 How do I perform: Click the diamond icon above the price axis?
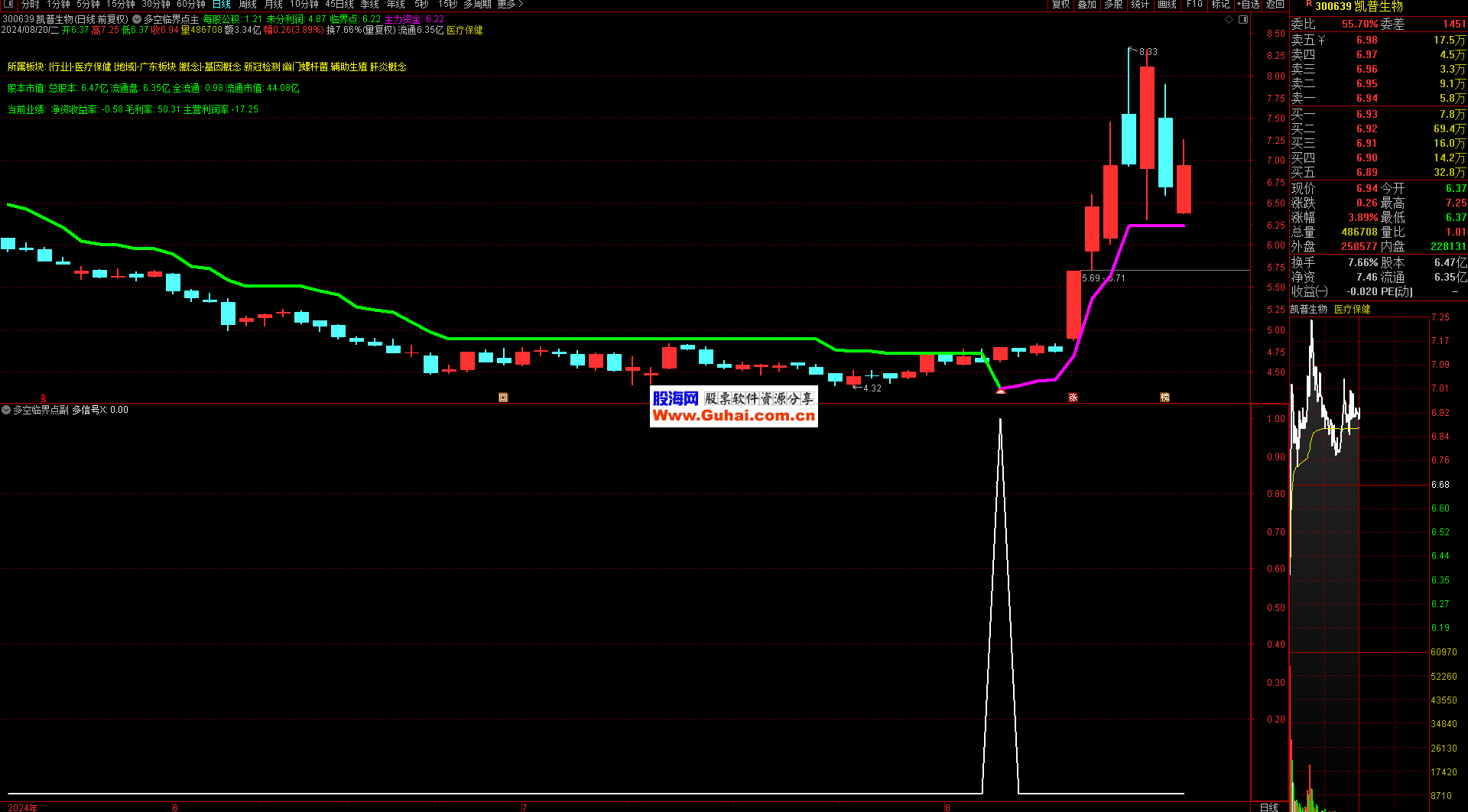coord(1229,20)
